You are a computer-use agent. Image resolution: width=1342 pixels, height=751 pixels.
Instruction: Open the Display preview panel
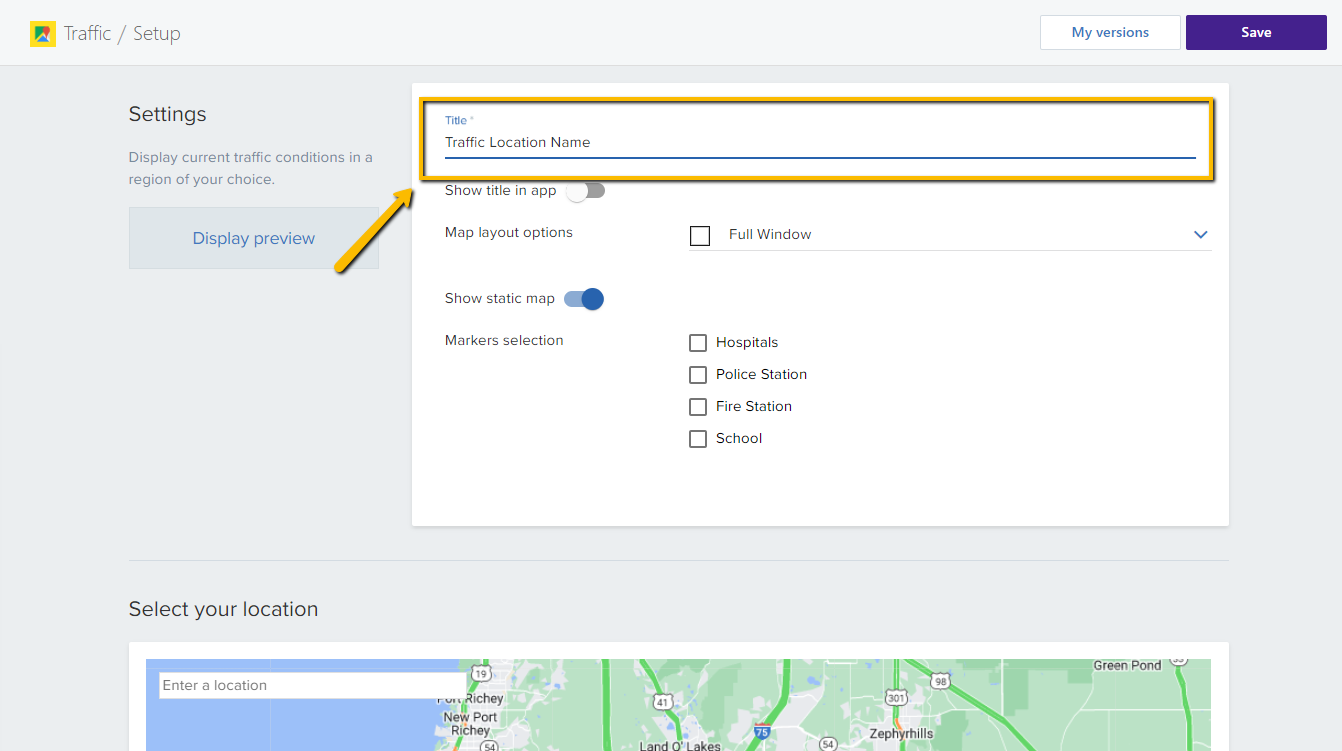tap(254, 238)
